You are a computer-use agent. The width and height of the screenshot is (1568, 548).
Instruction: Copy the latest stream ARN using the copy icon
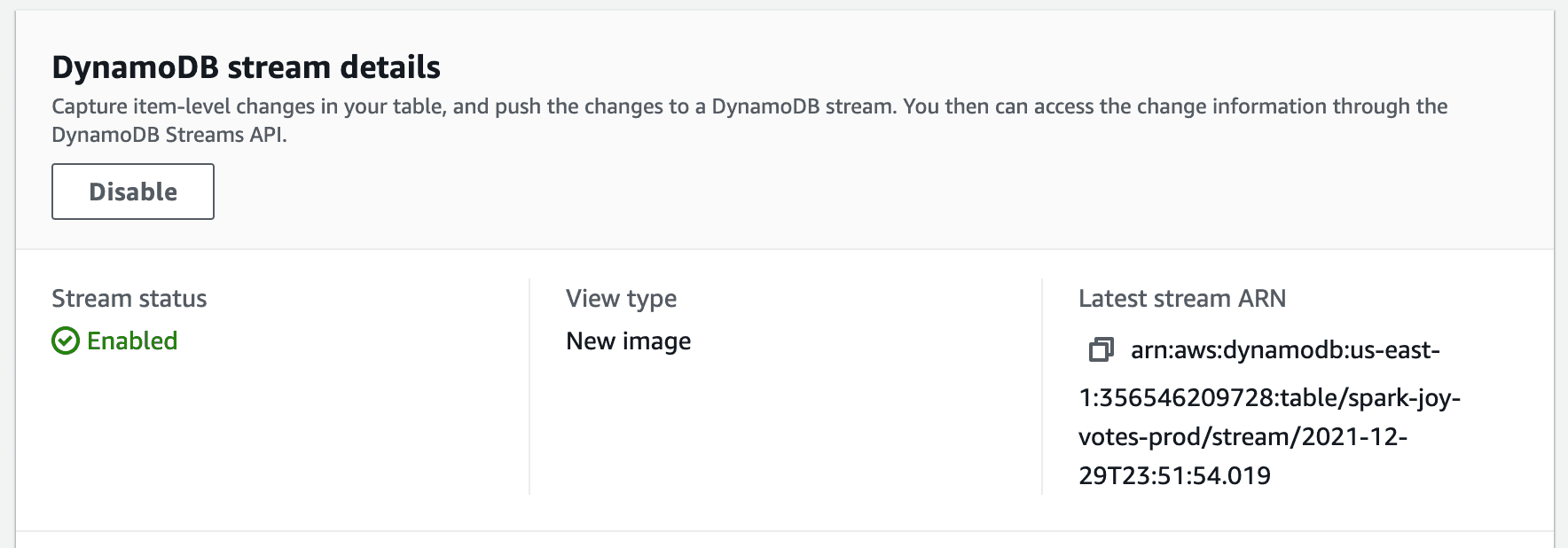point(1101,349)
